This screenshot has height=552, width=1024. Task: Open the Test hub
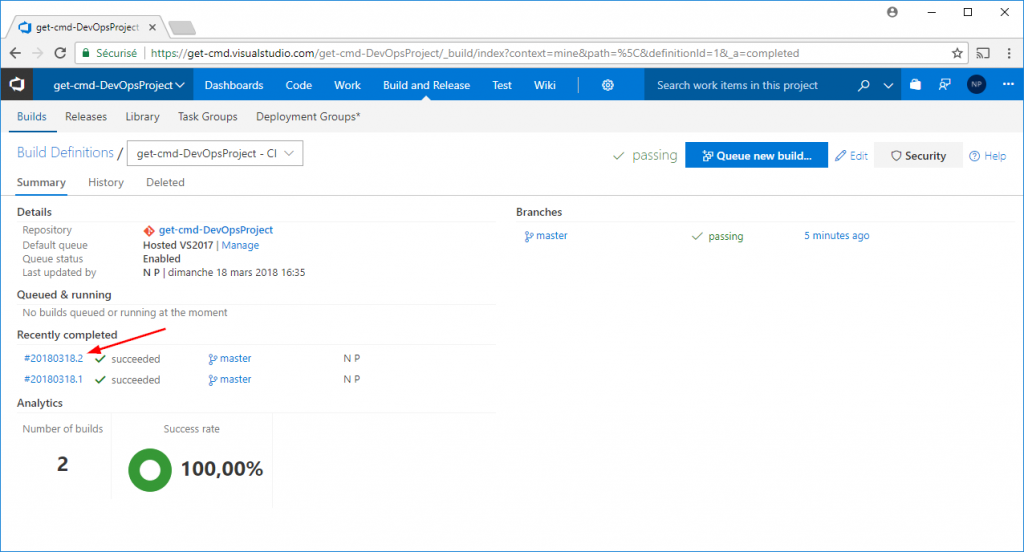[x=502, y=85]
